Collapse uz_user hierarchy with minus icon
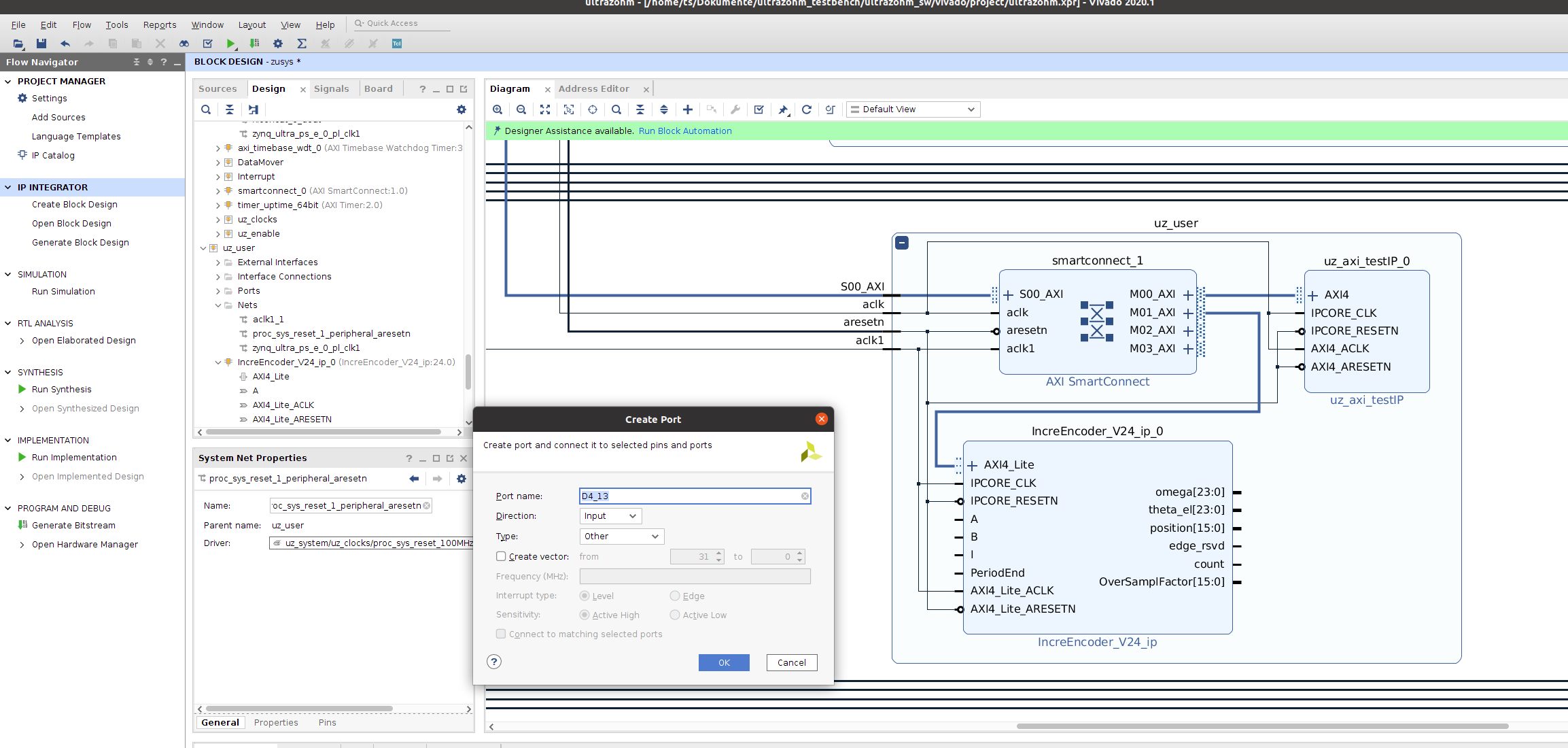The width and height of the screenshot is (1568, 748). [902, 243]
